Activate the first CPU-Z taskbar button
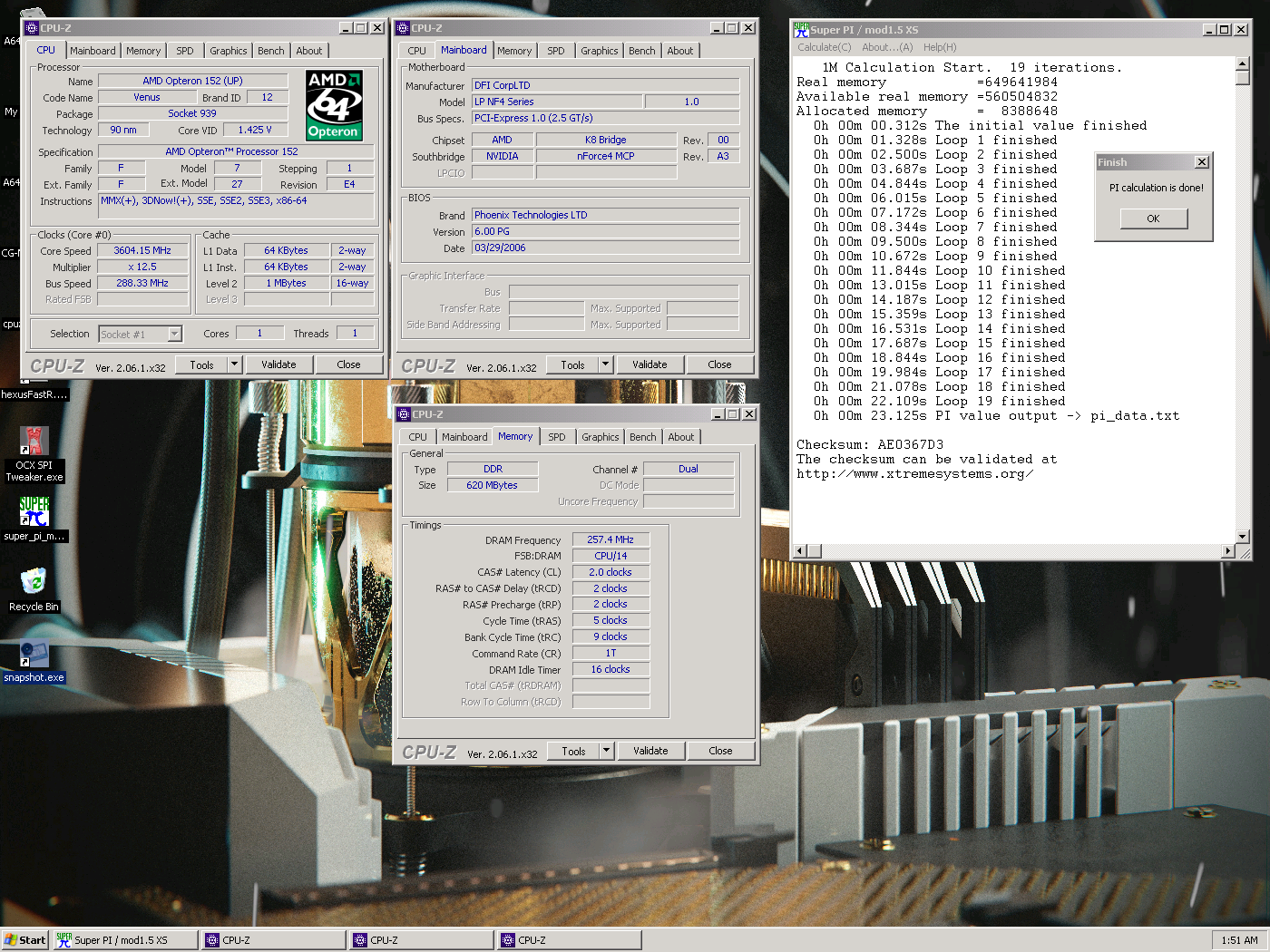The height and width of the screenshot is (952, 1270). coord(273,940)
